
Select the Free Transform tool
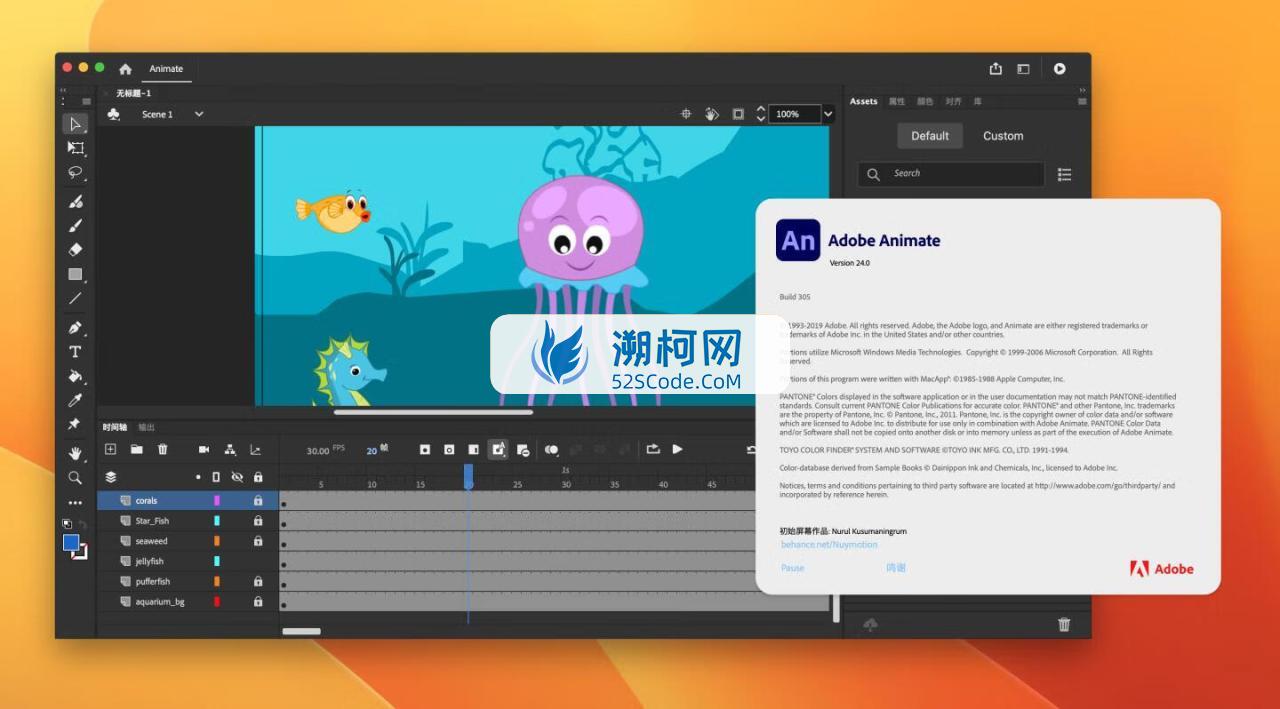point(75,148)
